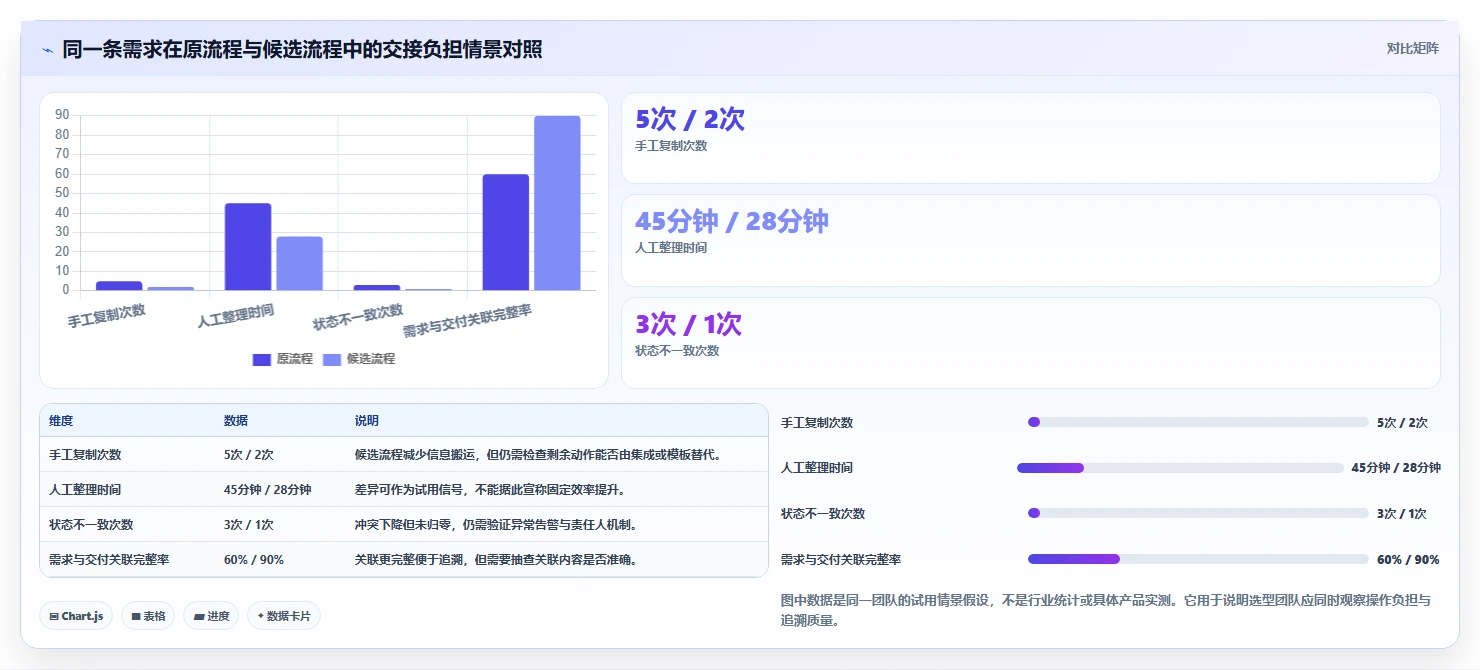Click the 45分钟 / 28分钟 table cell
This screenshot has width=1480, height=670.
pos(268,490)
